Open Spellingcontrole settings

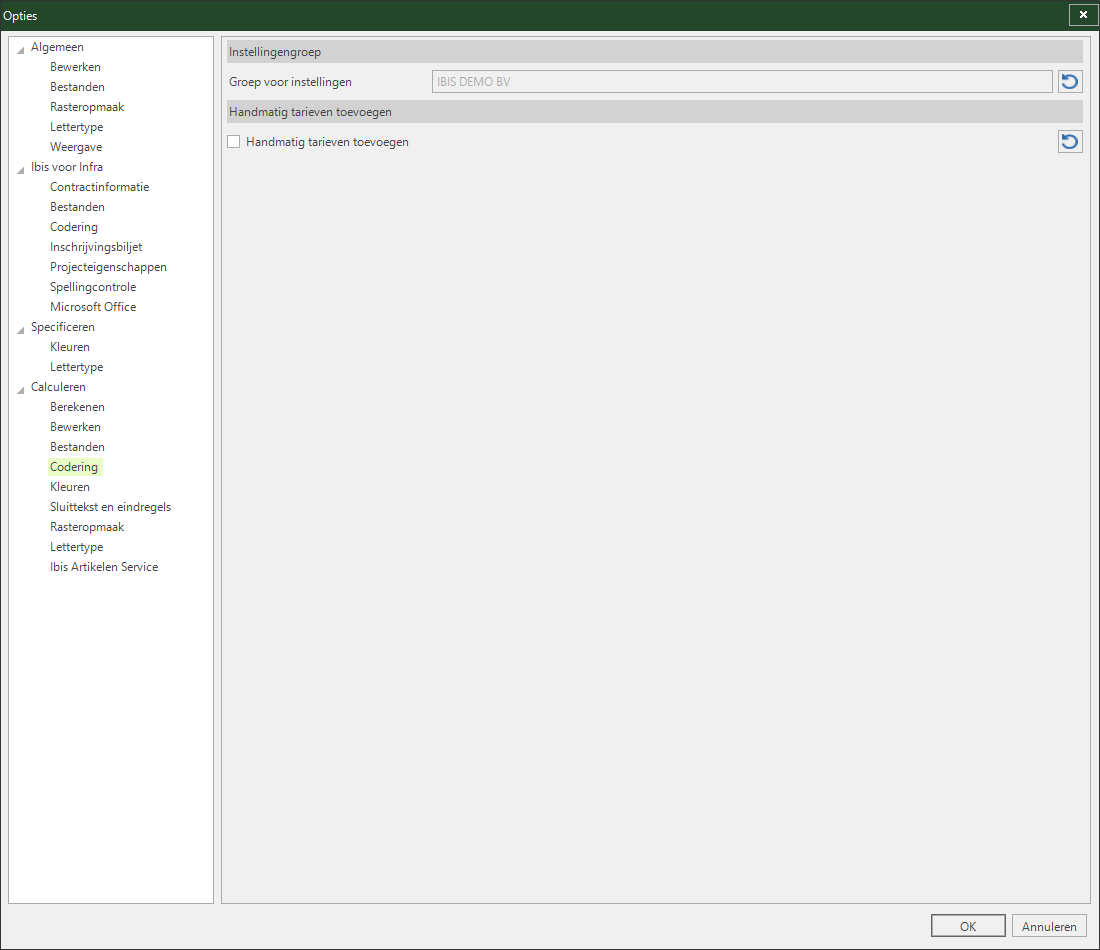(x=93, y=287)
